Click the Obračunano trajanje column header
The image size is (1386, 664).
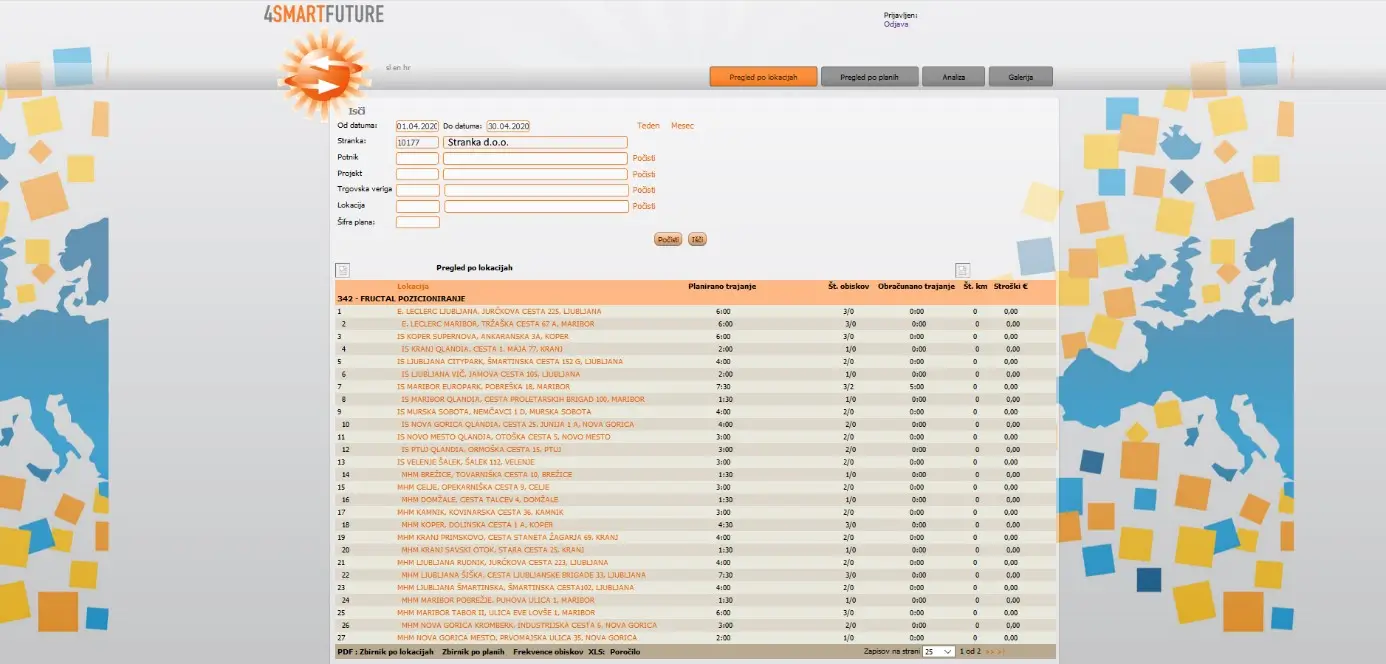[916, 287]
